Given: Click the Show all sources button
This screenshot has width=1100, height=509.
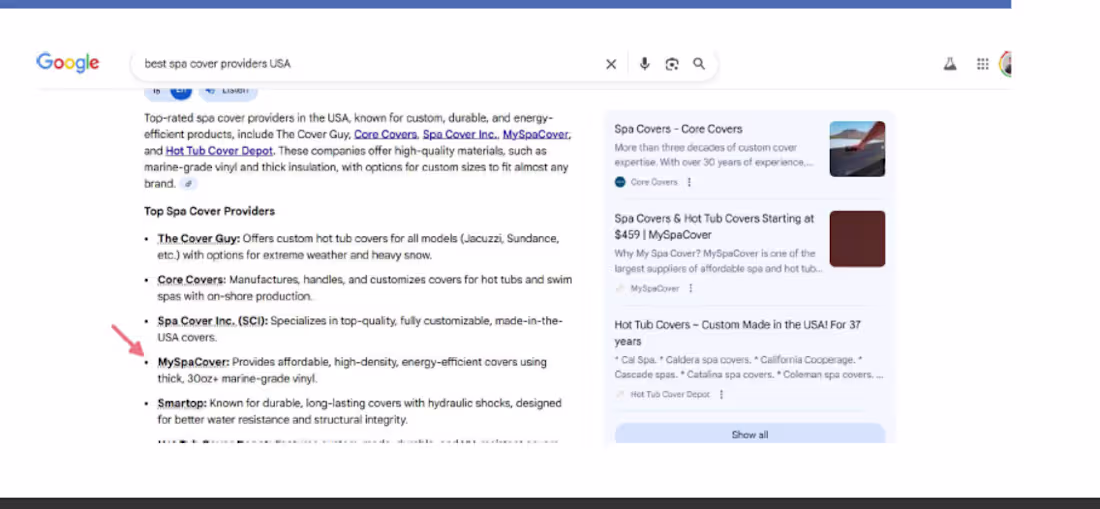Looking at the screenshot, I should pos(750,434).
